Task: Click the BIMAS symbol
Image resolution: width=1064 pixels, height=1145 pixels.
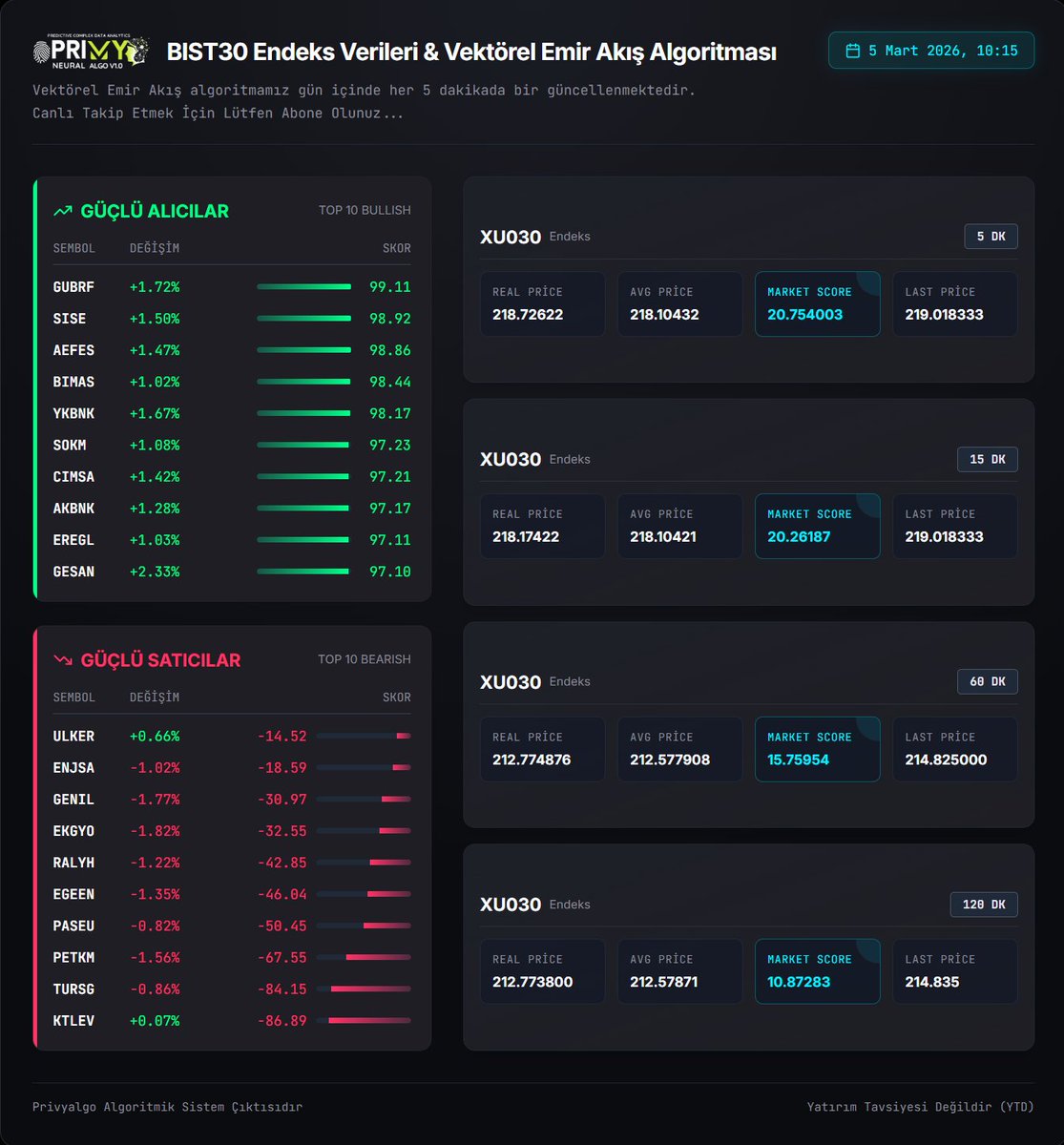Action: 73,382
